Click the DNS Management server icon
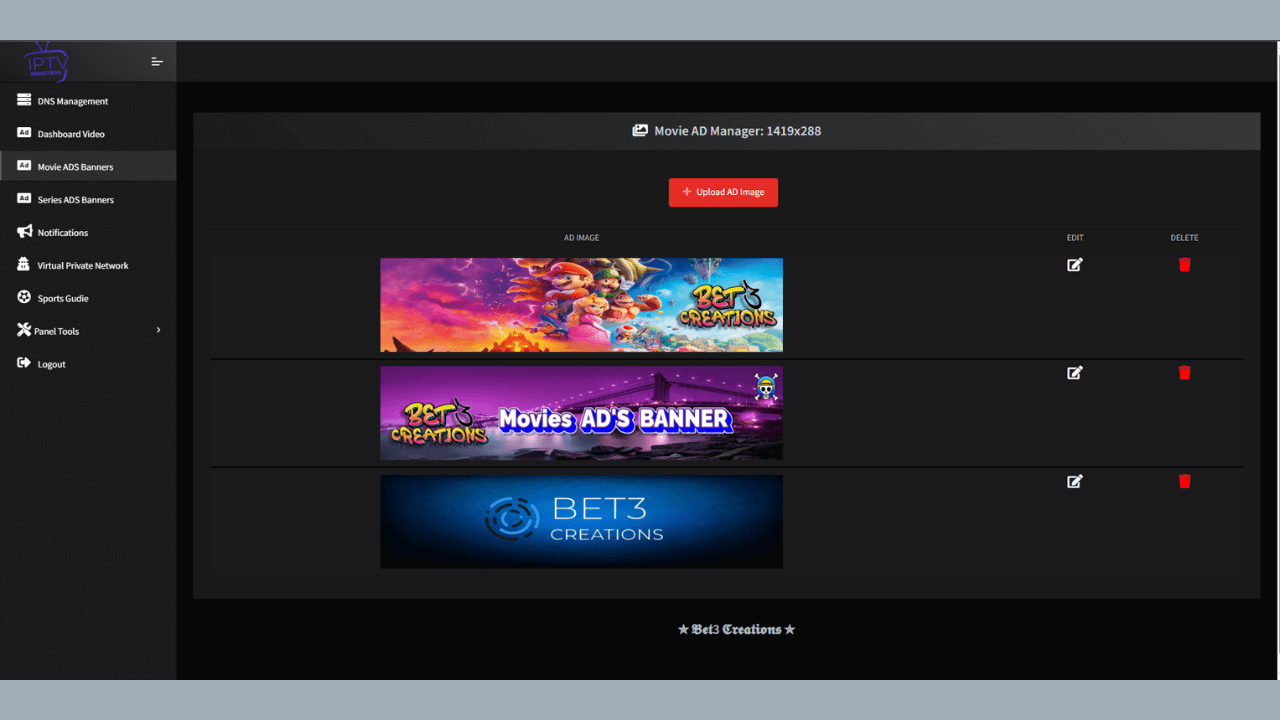The height and width of the screenshot is (720, 1280). [x=24, y=100]
